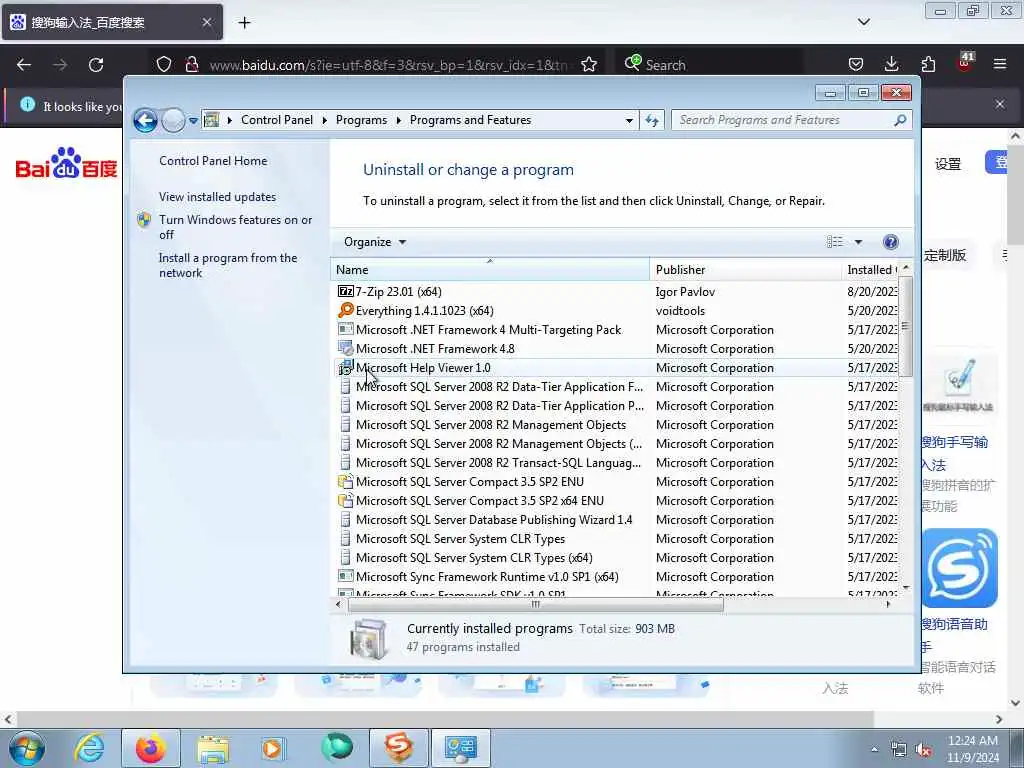Dismiss the Firefox notification bar

(x=999, y=104)
